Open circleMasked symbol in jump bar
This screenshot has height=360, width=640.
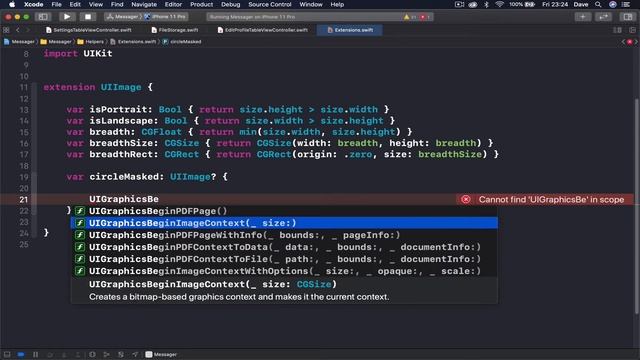182,42
